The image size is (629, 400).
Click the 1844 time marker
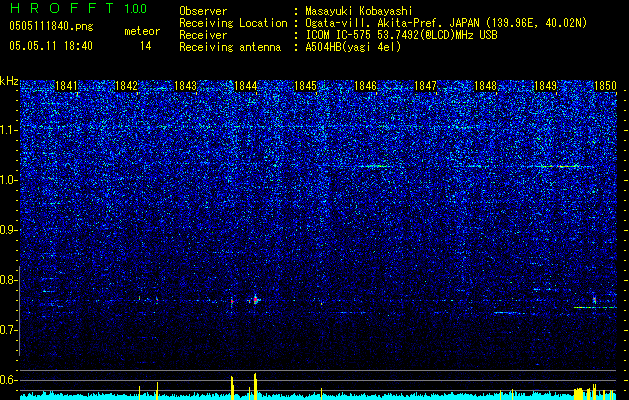(246, 86)
